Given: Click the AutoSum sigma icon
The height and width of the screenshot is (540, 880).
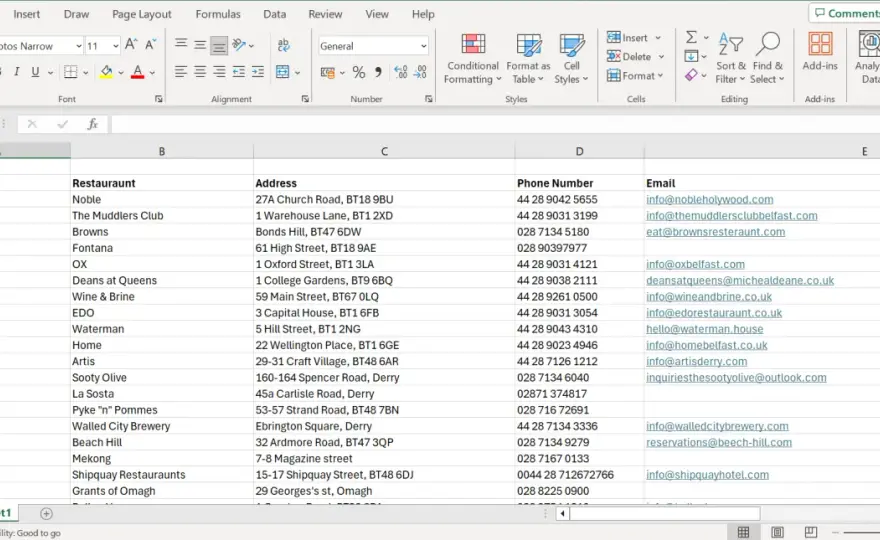Looking at the screenshot, I should point(691,38).
